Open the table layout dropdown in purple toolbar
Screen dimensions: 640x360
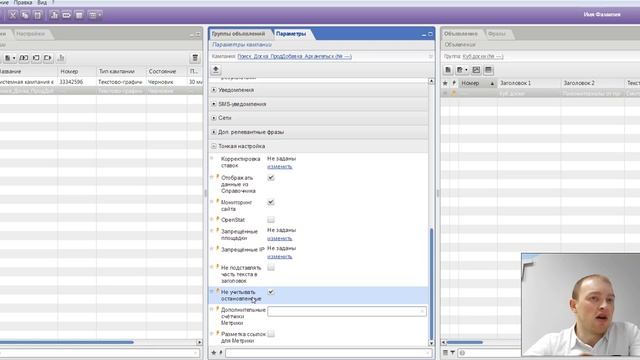[95, 15]
